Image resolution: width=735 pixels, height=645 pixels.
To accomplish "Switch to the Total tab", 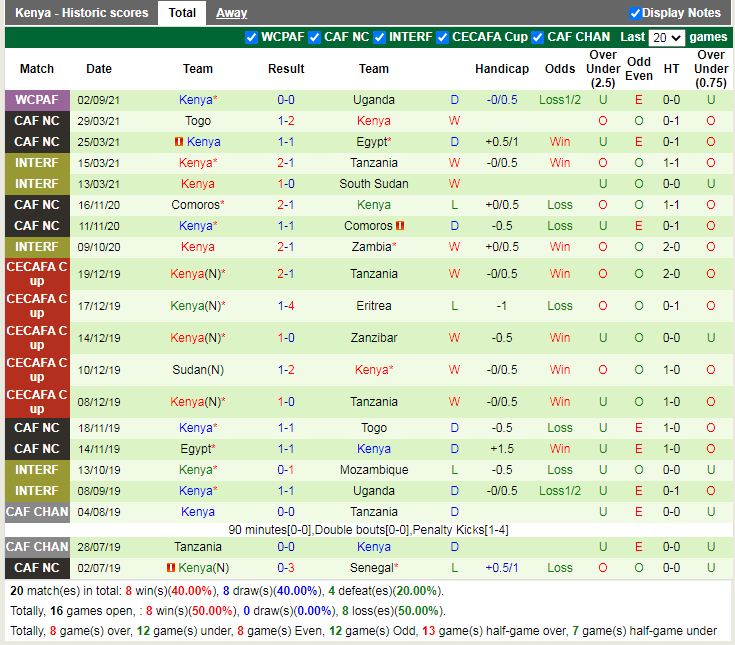I will tap(182, 13).
